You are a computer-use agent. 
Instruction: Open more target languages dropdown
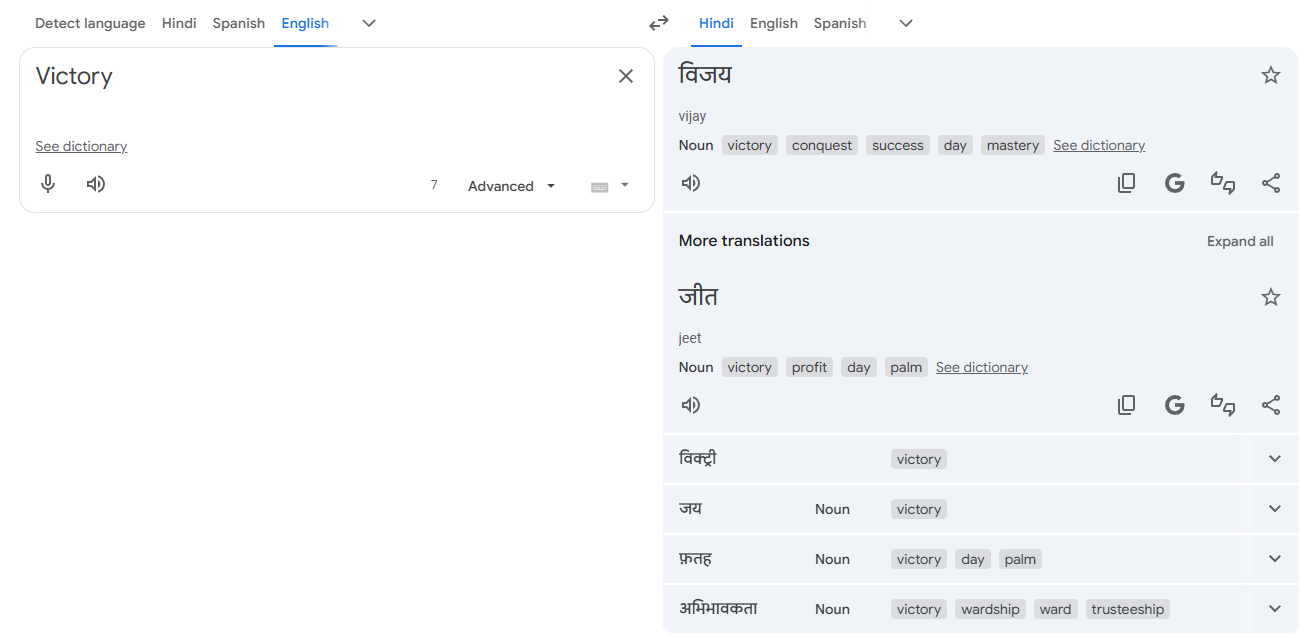pos(906,23)
